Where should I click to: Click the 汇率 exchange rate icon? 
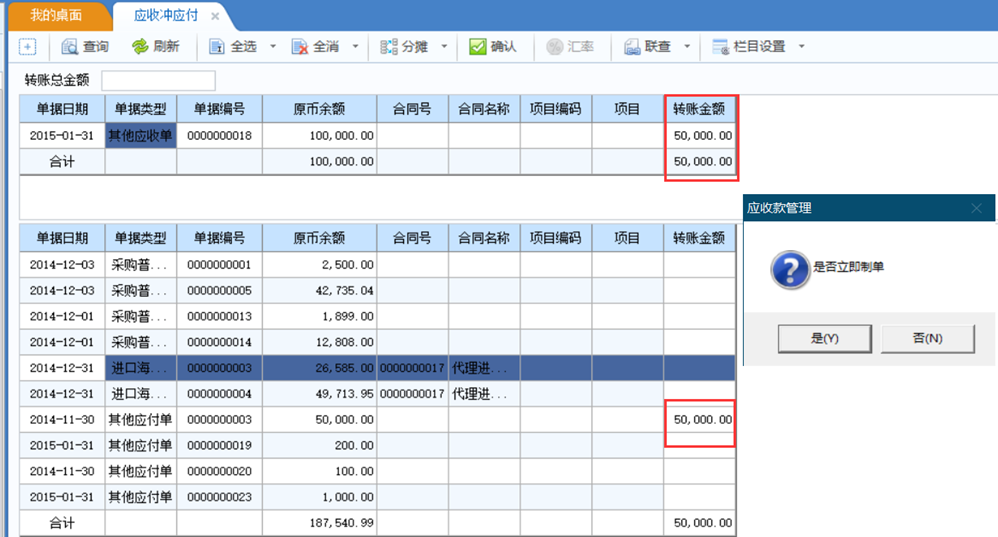point(554,46)
